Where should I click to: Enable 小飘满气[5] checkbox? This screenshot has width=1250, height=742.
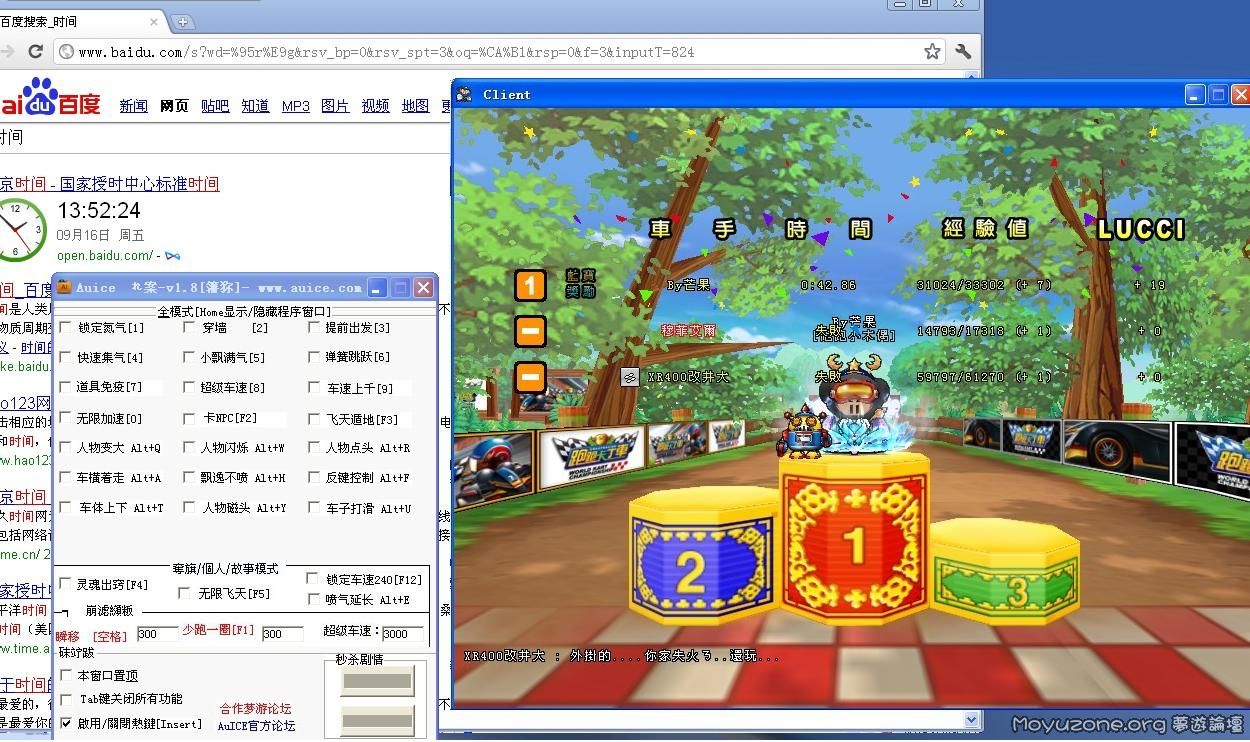190,357
